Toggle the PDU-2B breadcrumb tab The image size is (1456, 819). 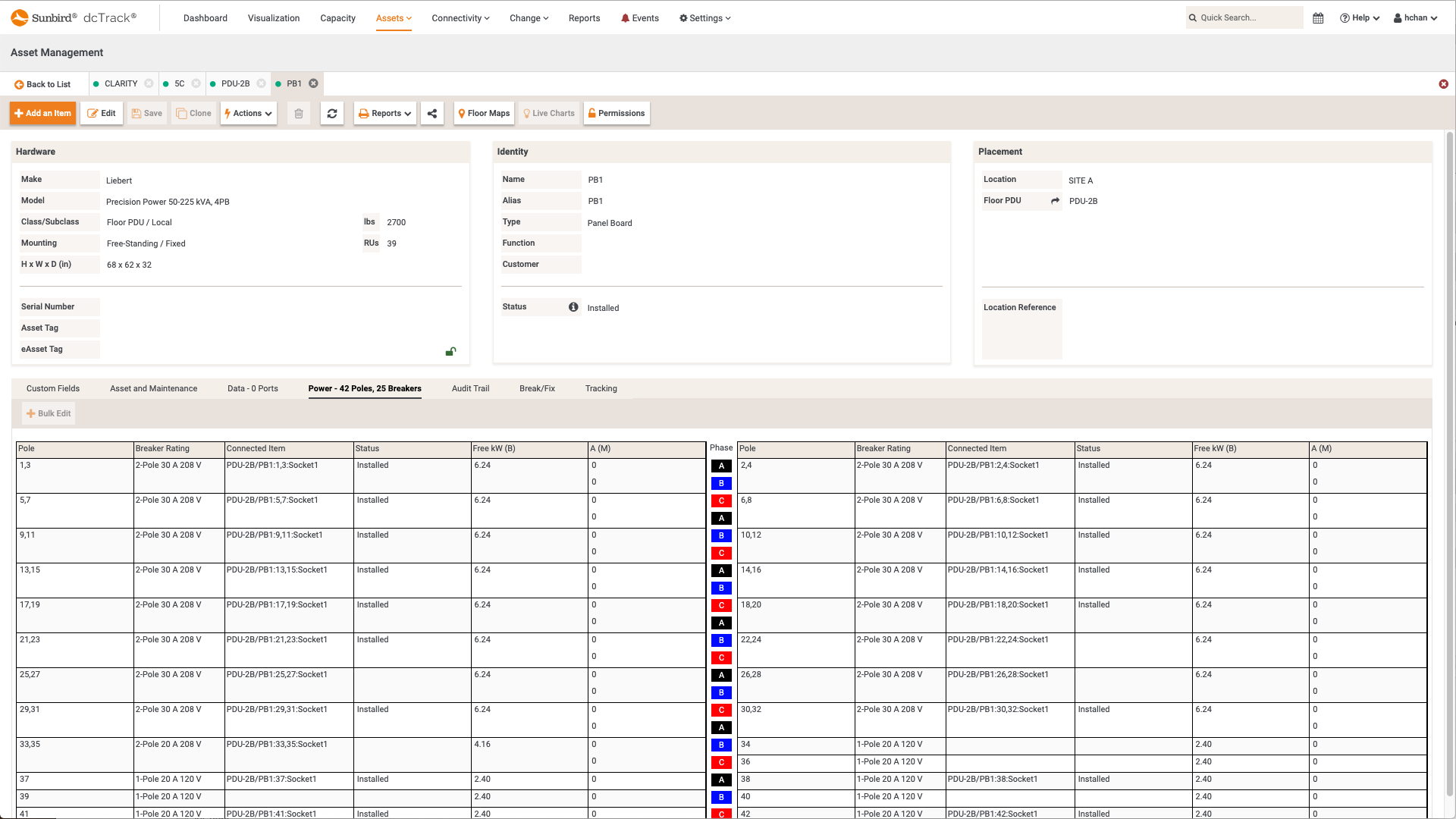(235, 83)
